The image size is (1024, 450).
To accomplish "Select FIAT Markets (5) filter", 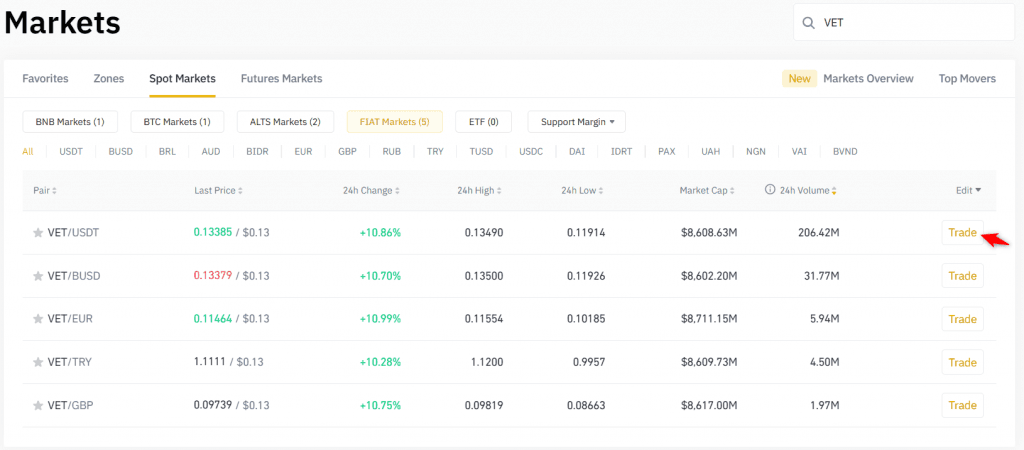I will click(394, 121).
